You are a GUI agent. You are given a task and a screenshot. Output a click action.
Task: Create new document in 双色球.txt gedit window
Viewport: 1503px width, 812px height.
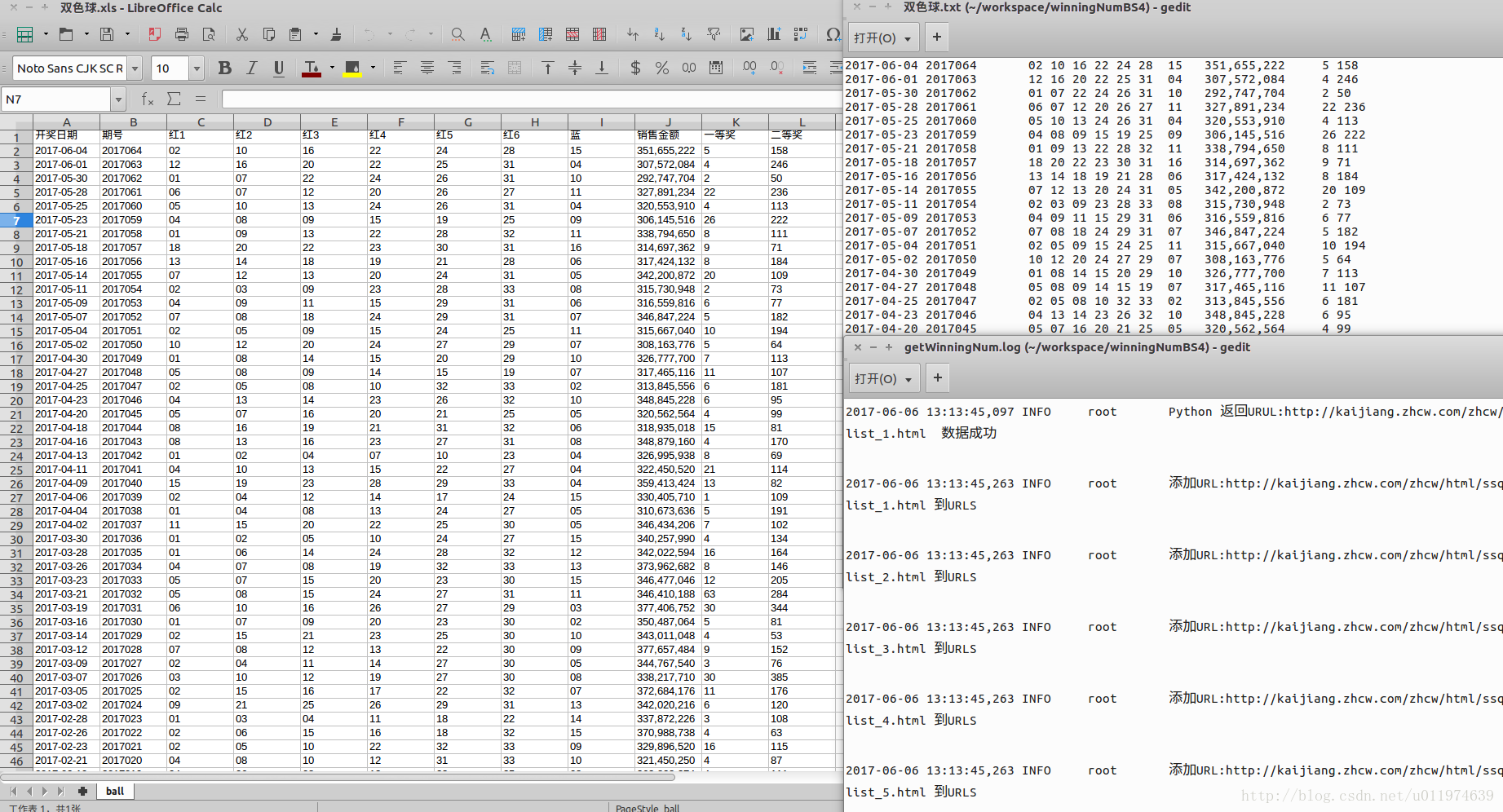pos(937,38)
